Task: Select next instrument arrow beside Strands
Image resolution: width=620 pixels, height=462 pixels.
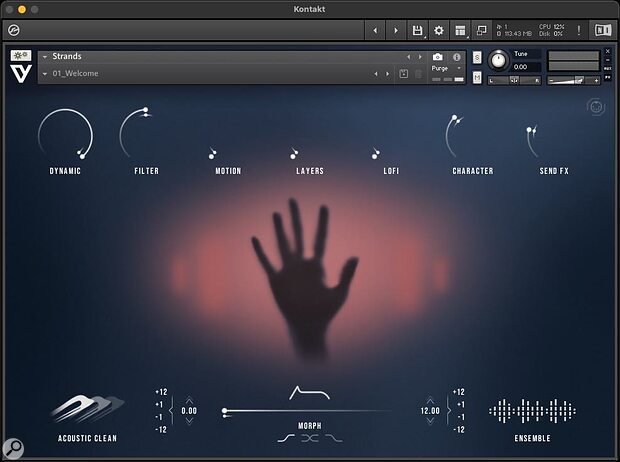Action: pyautogui.click(x=420, y=57)
